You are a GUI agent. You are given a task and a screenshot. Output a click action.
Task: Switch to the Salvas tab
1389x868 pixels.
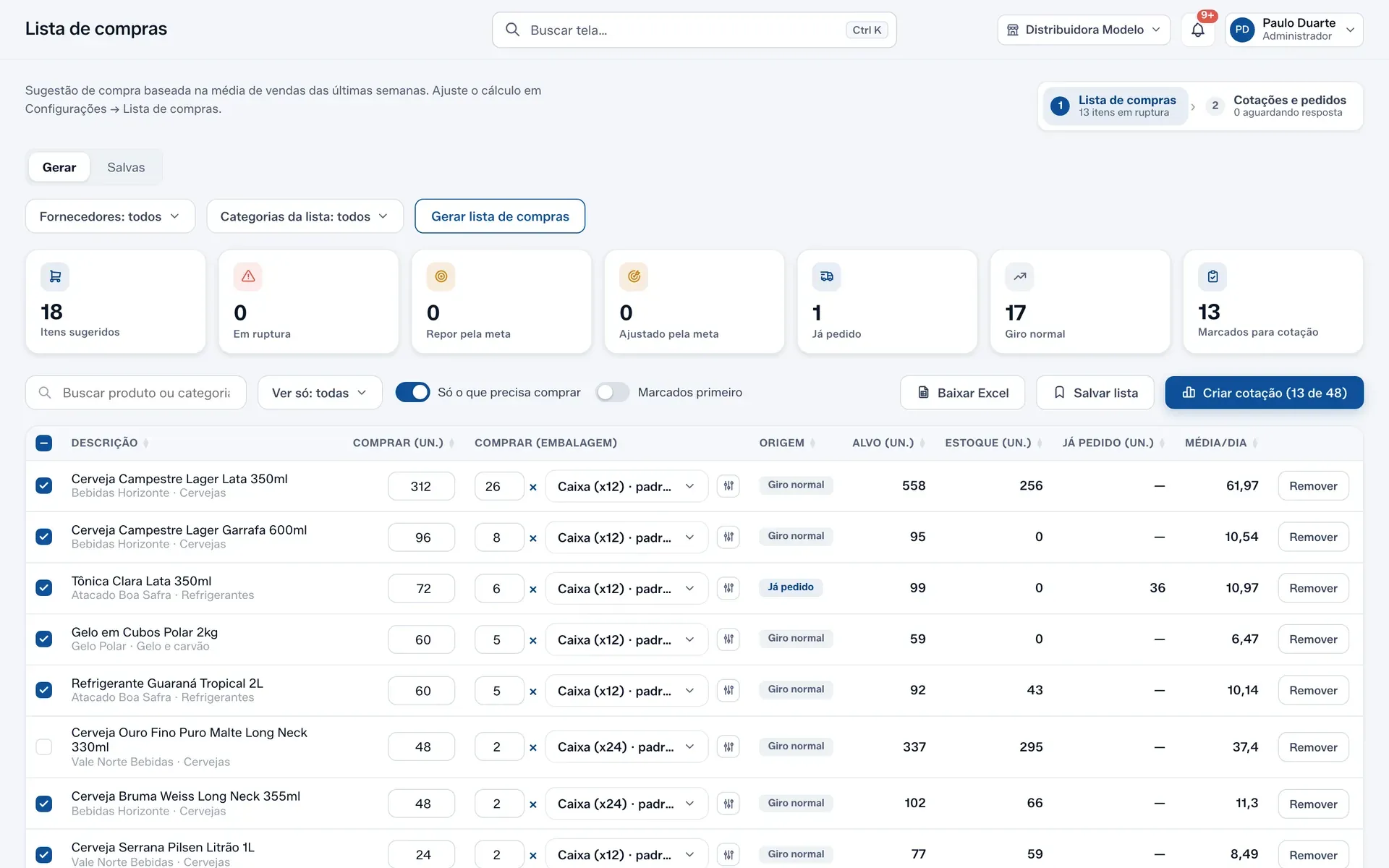[126, 167]
